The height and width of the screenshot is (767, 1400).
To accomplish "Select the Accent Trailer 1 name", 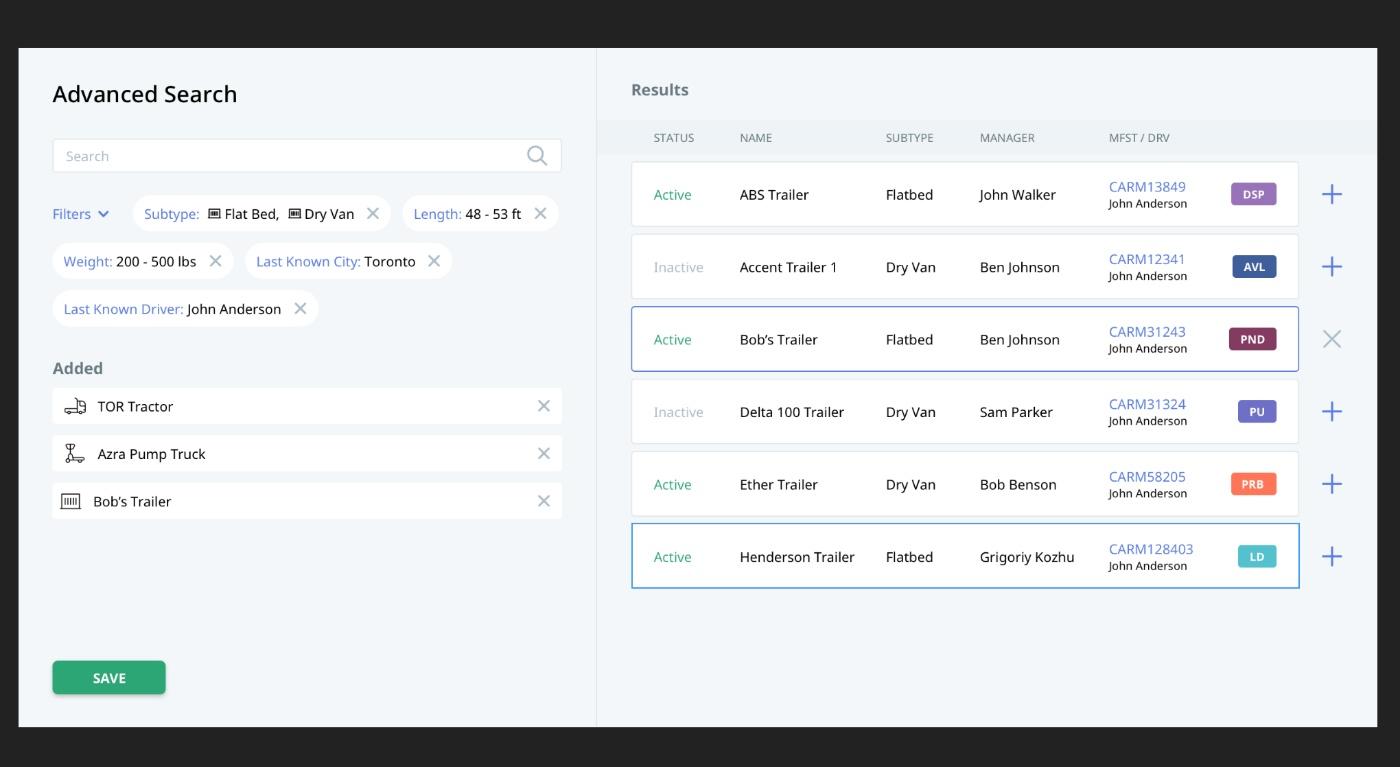I will coord(788,267).
